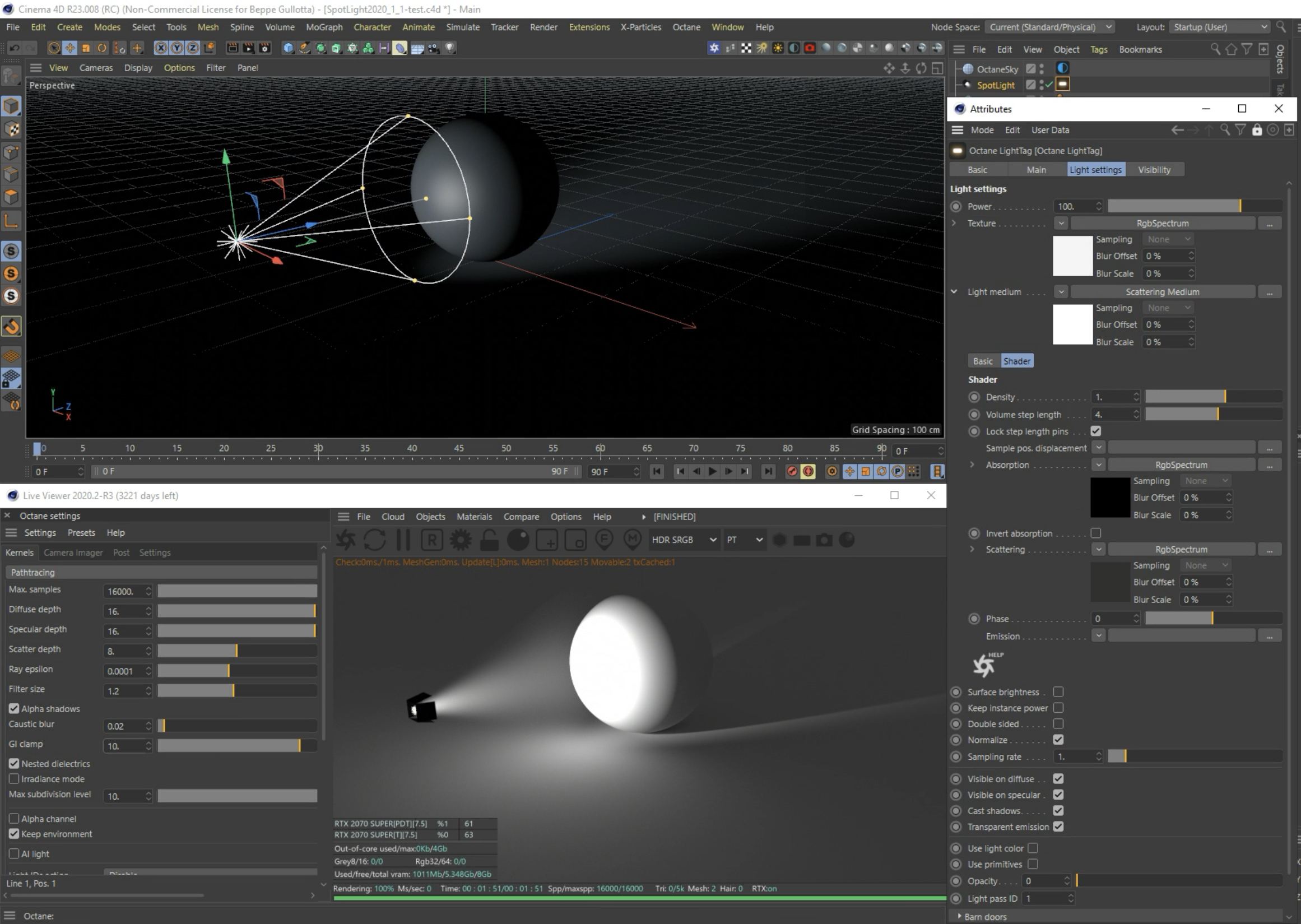The image size is (1301, 924).
Task: Open the PT kernel dropdown
Action: tap(744, 540)
